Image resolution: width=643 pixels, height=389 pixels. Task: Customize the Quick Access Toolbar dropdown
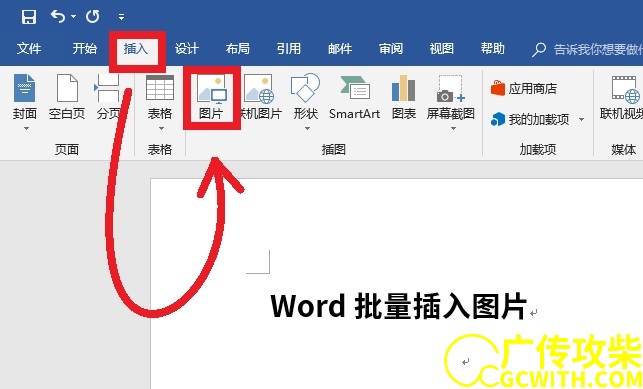121,17
